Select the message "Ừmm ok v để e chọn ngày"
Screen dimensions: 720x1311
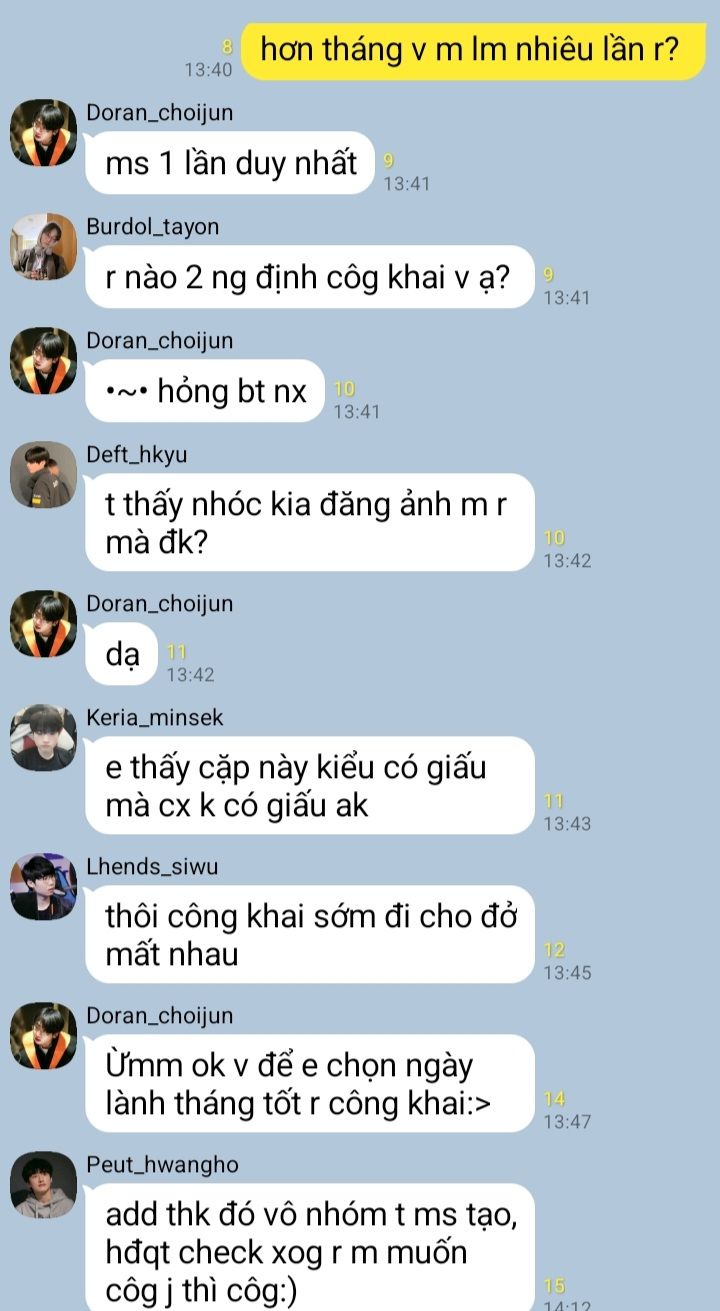coord(309,1083)
